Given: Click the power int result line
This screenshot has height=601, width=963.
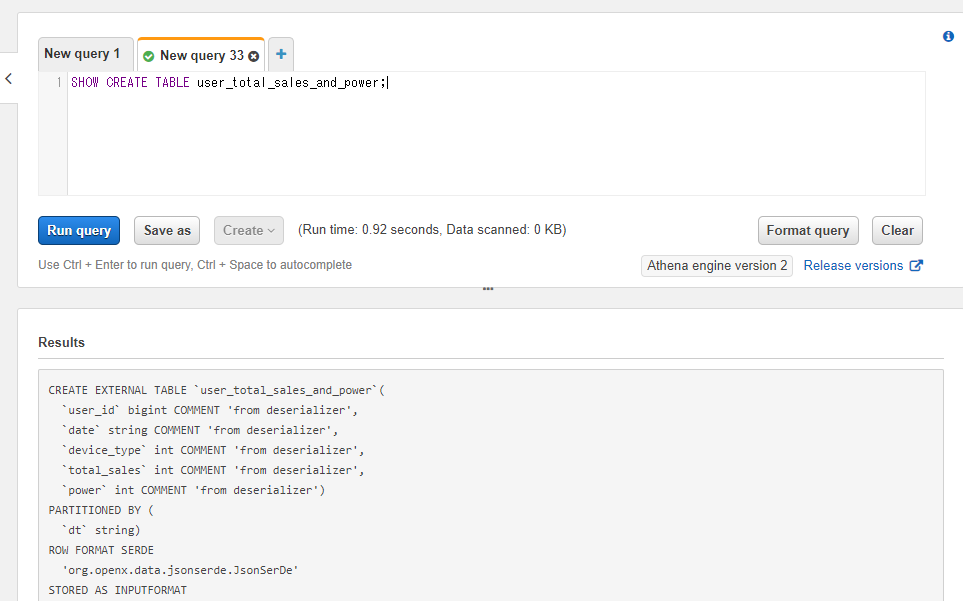Looking at the screenshot, I should click(x=193, y=490).
